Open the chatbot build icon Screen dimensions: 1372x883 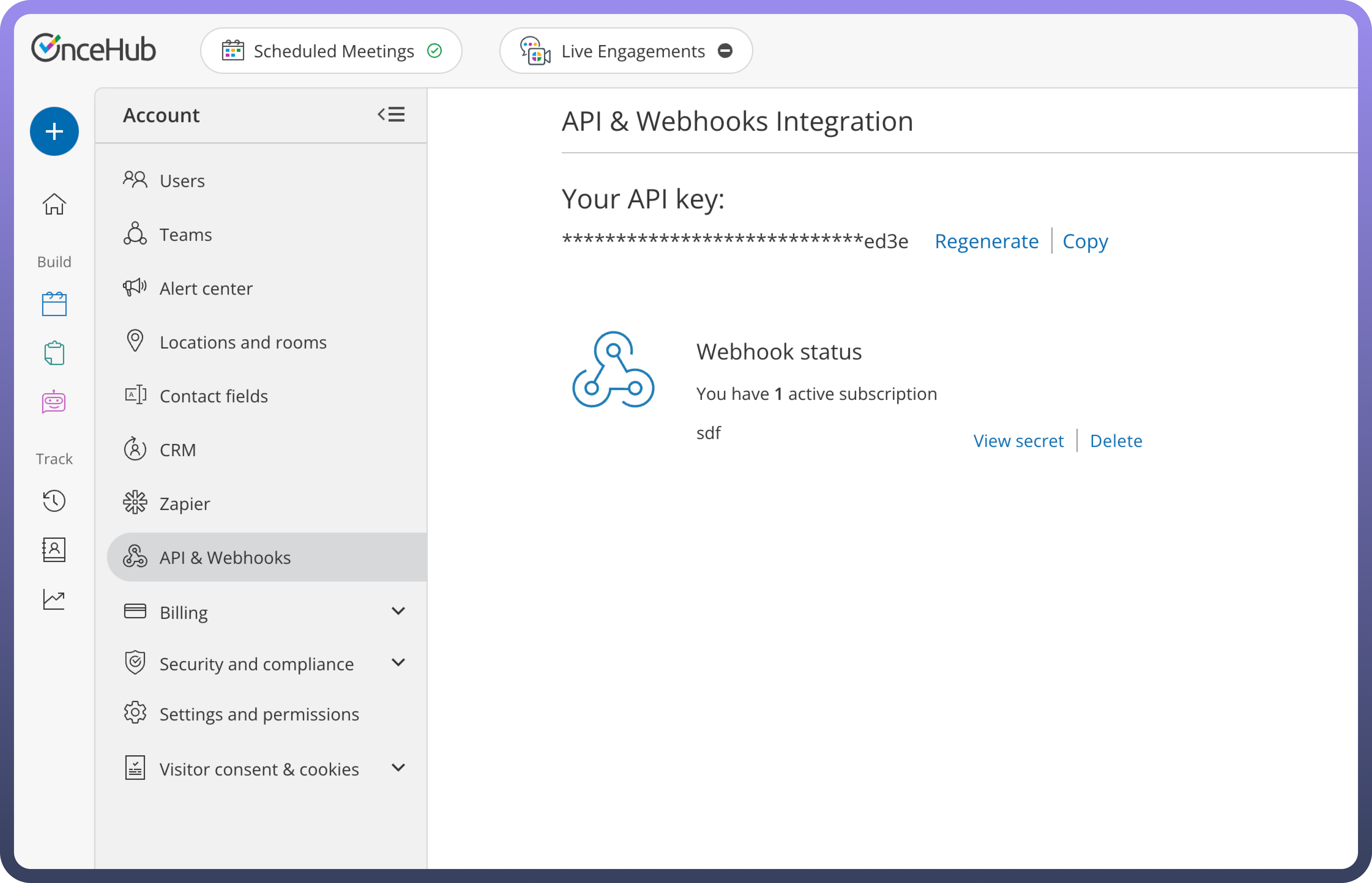pyautogui.click(x=55, y=402)
